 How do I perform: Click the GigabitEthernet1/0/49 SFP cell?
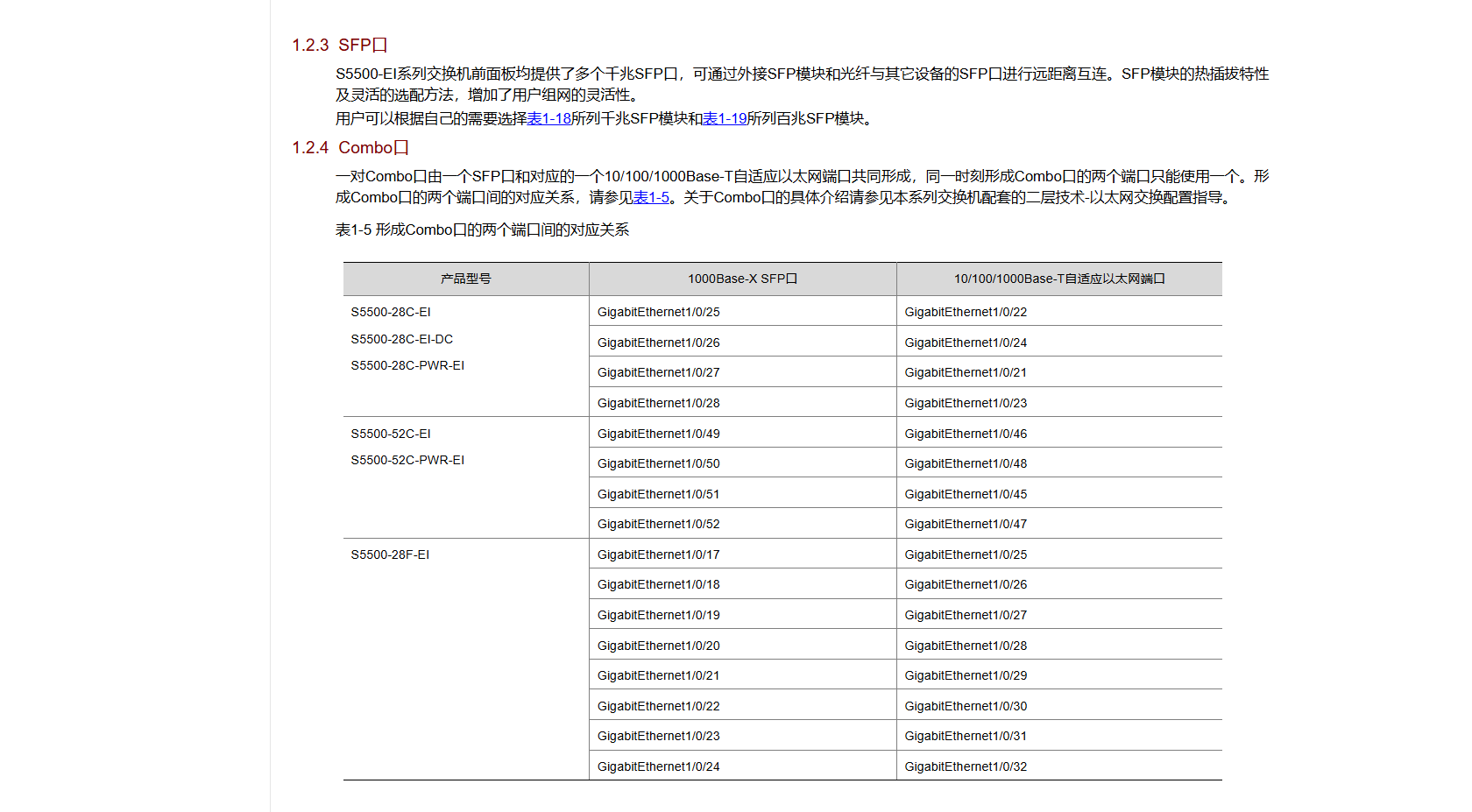pos(658,434)
